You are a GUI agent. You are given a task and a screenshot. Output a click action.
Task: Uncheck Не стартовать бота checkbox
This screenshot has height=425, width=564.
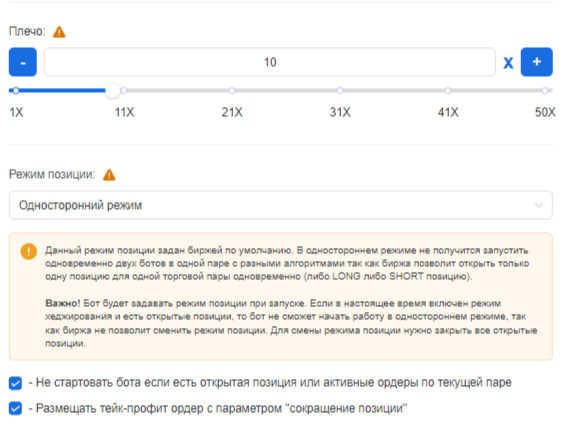pos(15,383)
